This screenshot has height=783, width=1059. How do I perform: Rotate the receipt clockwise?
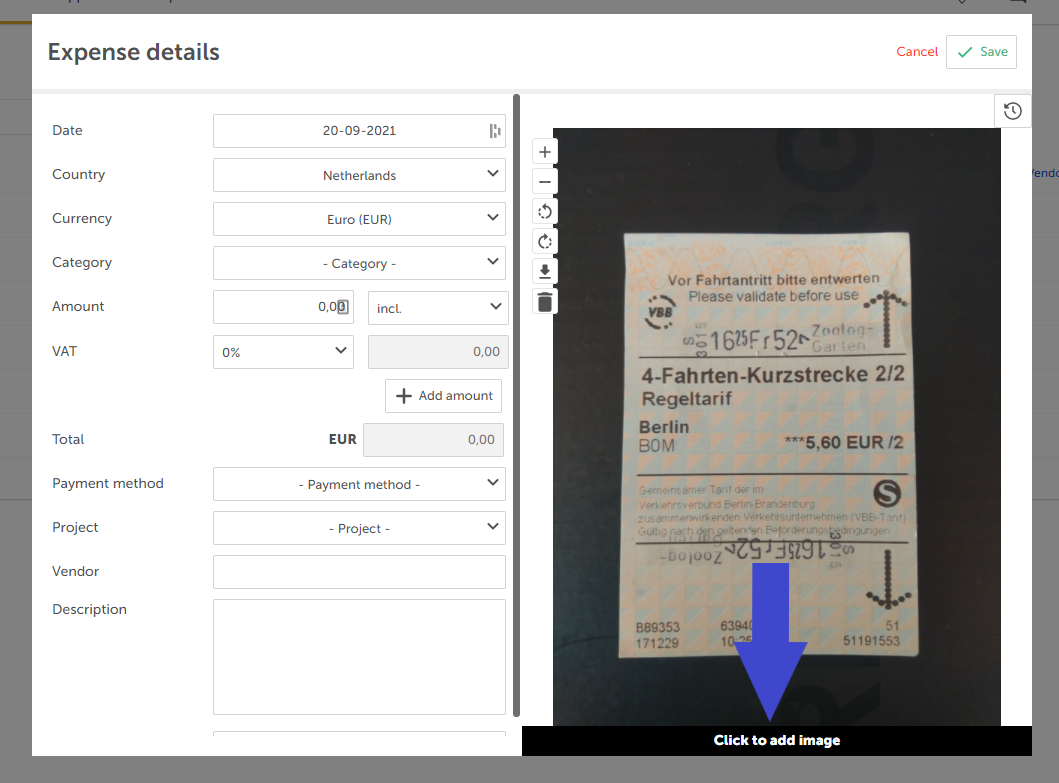(544, 241)
